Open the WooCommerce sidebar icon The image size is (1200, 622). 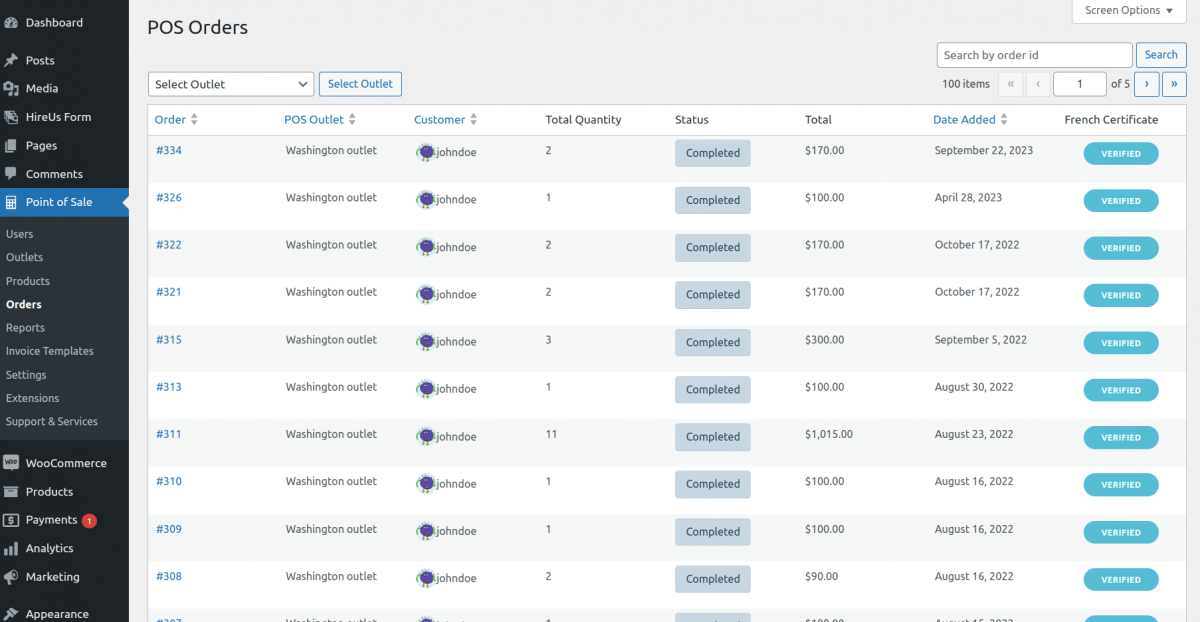[14, 463]
